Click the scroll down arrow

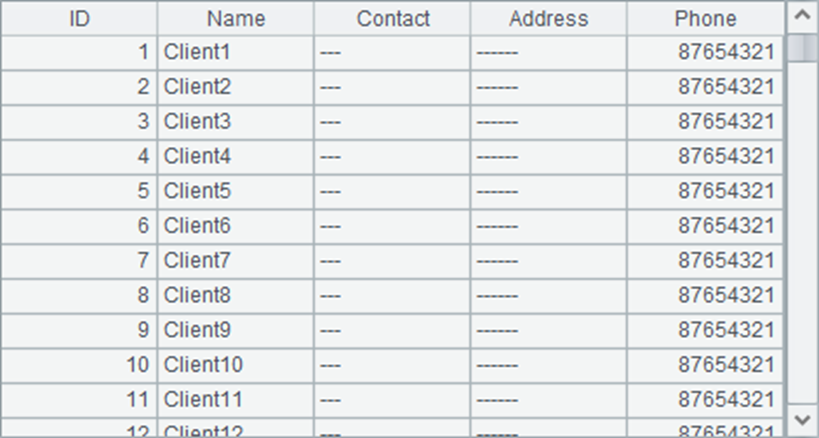pos(802,418)
